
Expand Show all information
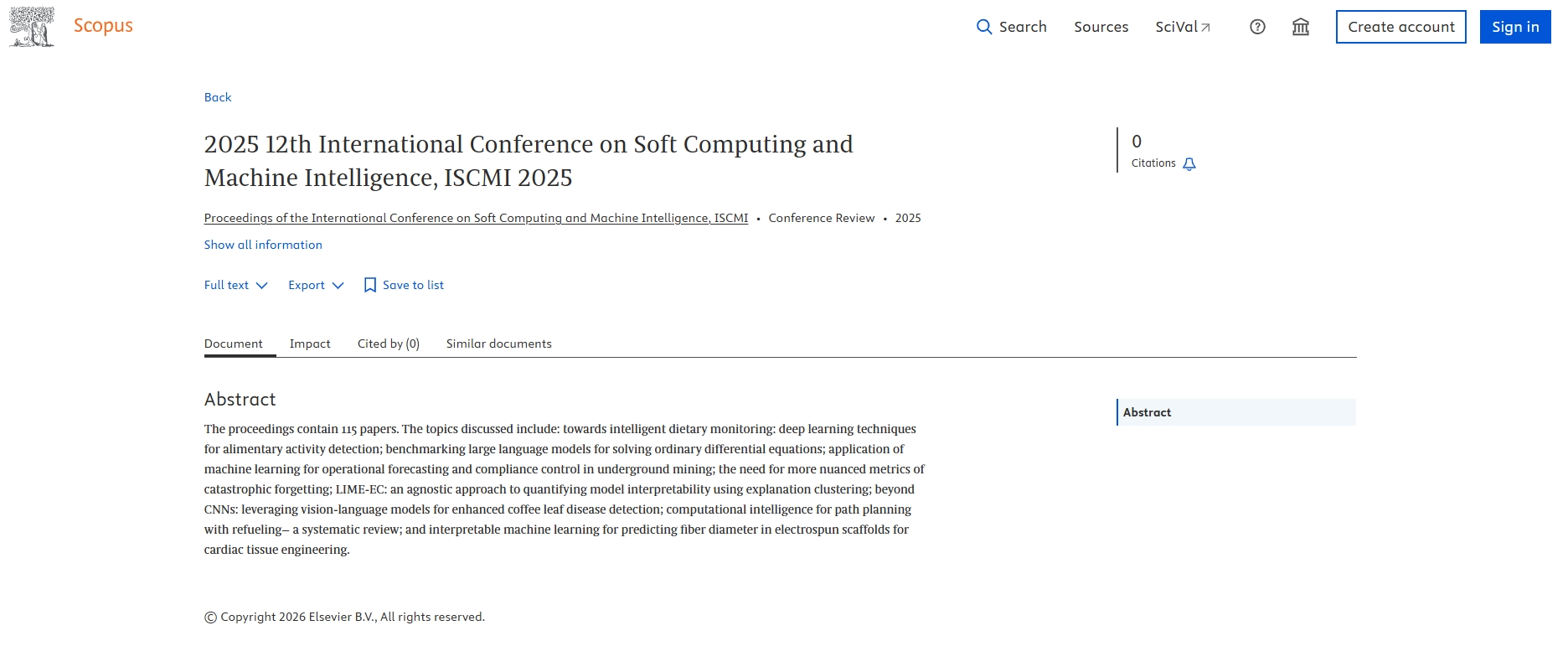pos(263,245)
